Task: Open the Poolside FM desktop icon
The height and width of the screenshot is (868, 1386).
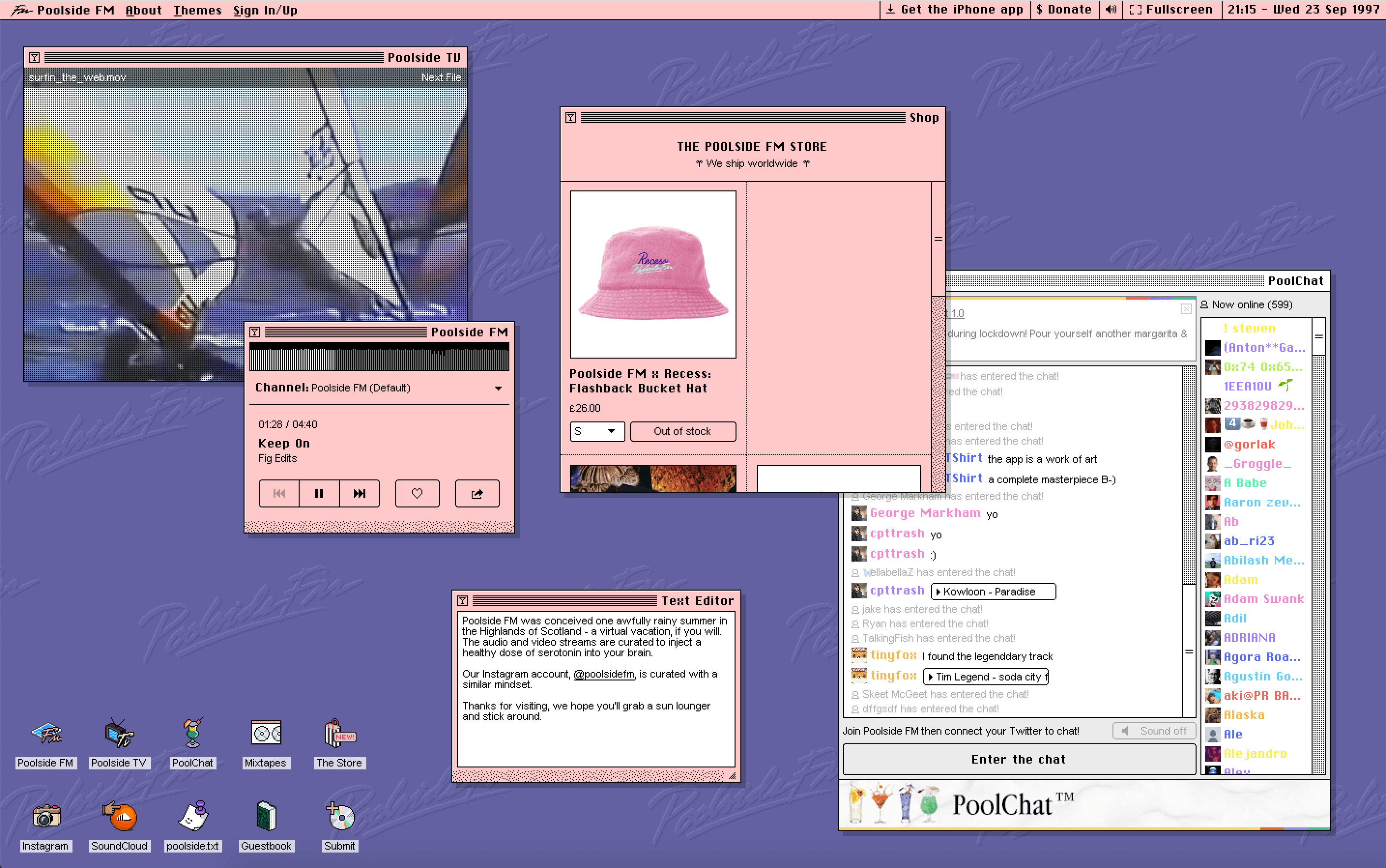Action: pos(45,735)
